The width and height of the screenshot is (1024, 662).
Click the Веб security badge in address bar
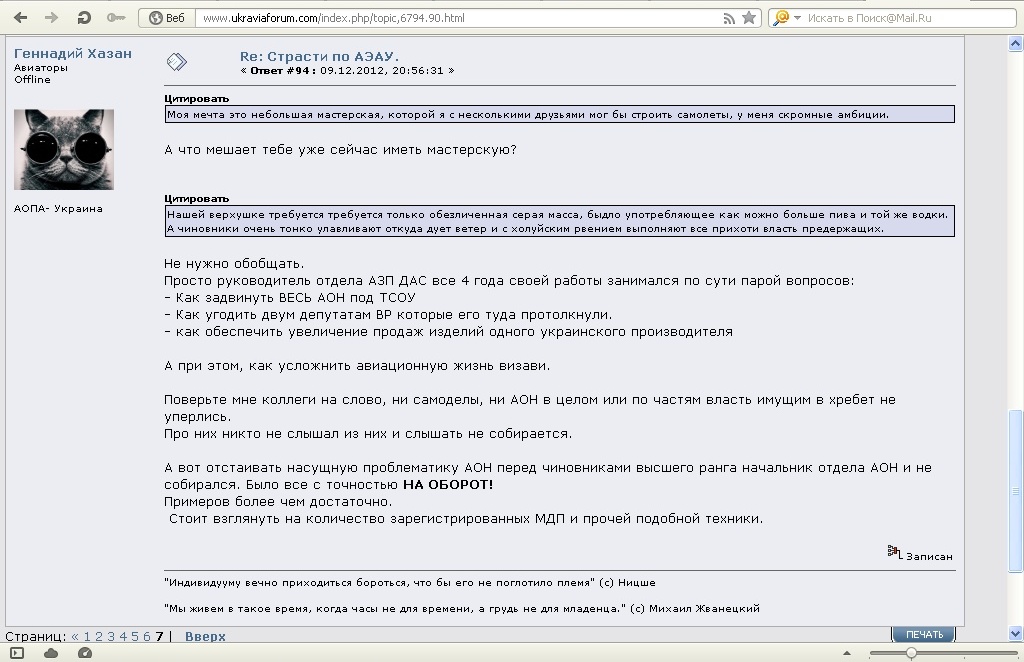coord(166,18)
